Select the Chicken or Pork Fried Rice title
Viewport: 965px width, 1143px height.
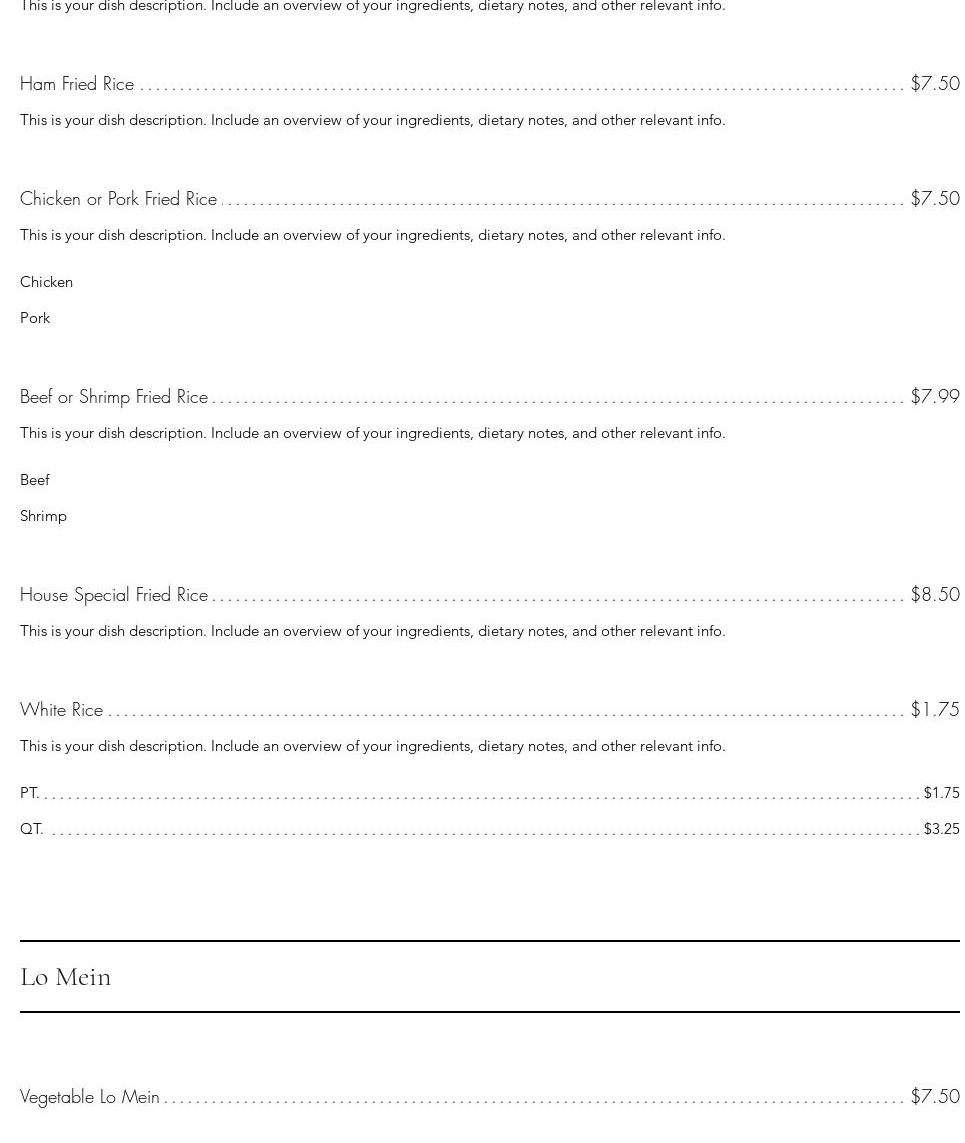click(118, 199)
